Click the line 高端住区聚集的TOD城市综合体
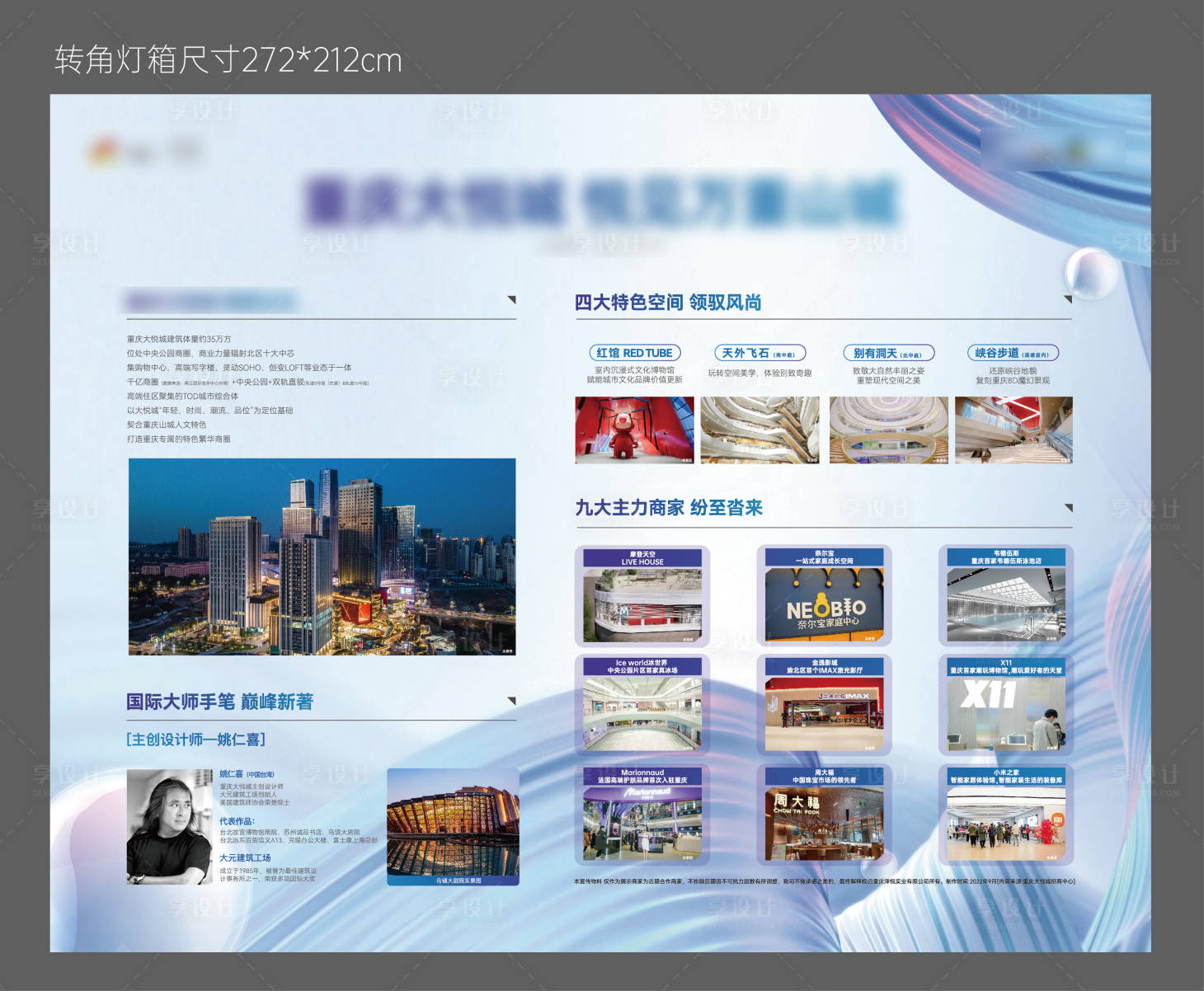Screen dimensions: 1204x991 tap(182, 396)
